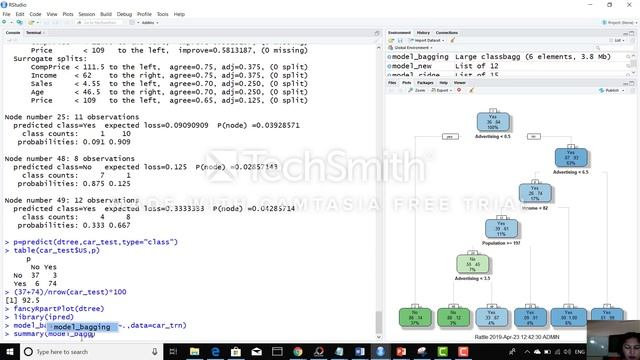
Task: Click the green Camtasia icon on taskbar
Action: tap(442, 352)
